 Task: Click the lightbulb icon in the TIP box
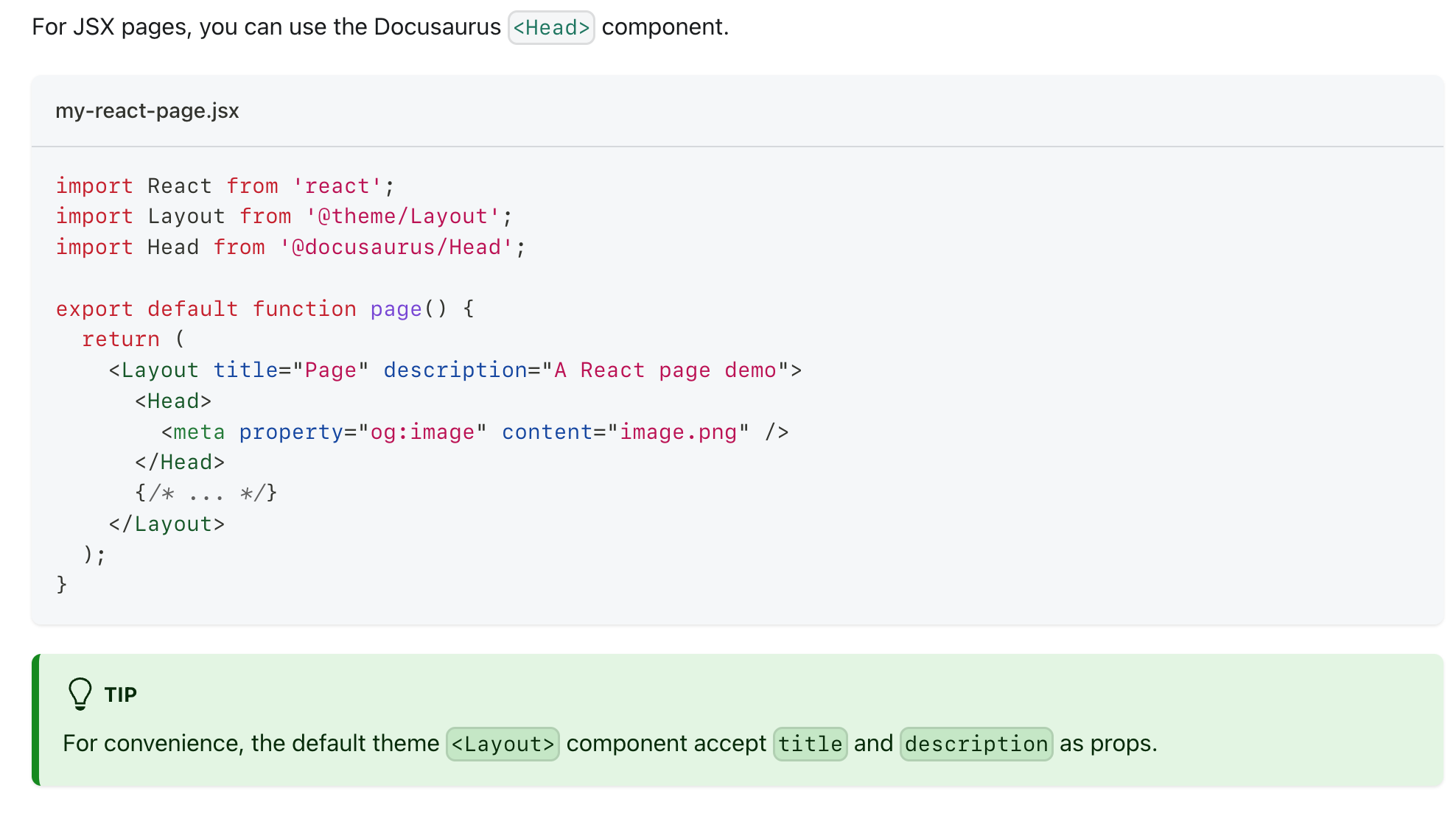[x=80, y=693]
